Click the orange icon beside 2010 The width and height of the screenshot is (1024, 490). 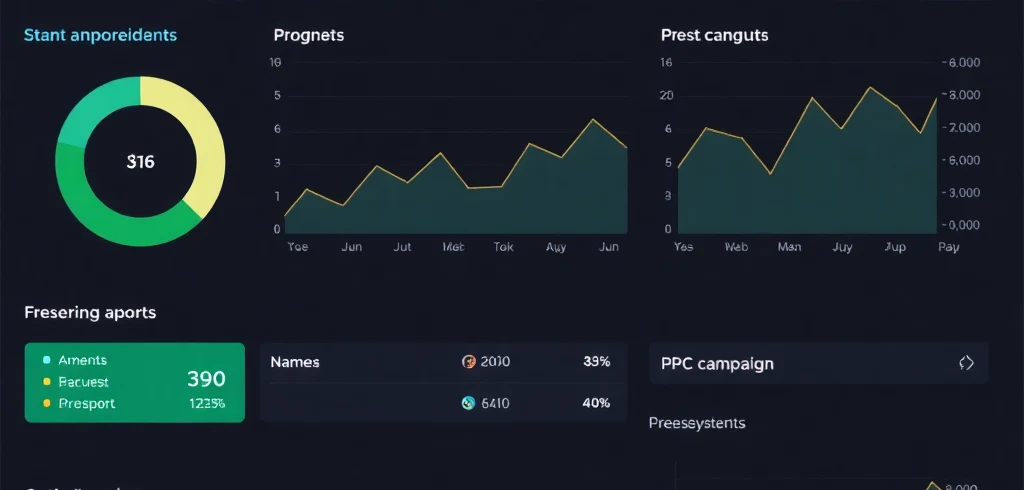point(468,362)
